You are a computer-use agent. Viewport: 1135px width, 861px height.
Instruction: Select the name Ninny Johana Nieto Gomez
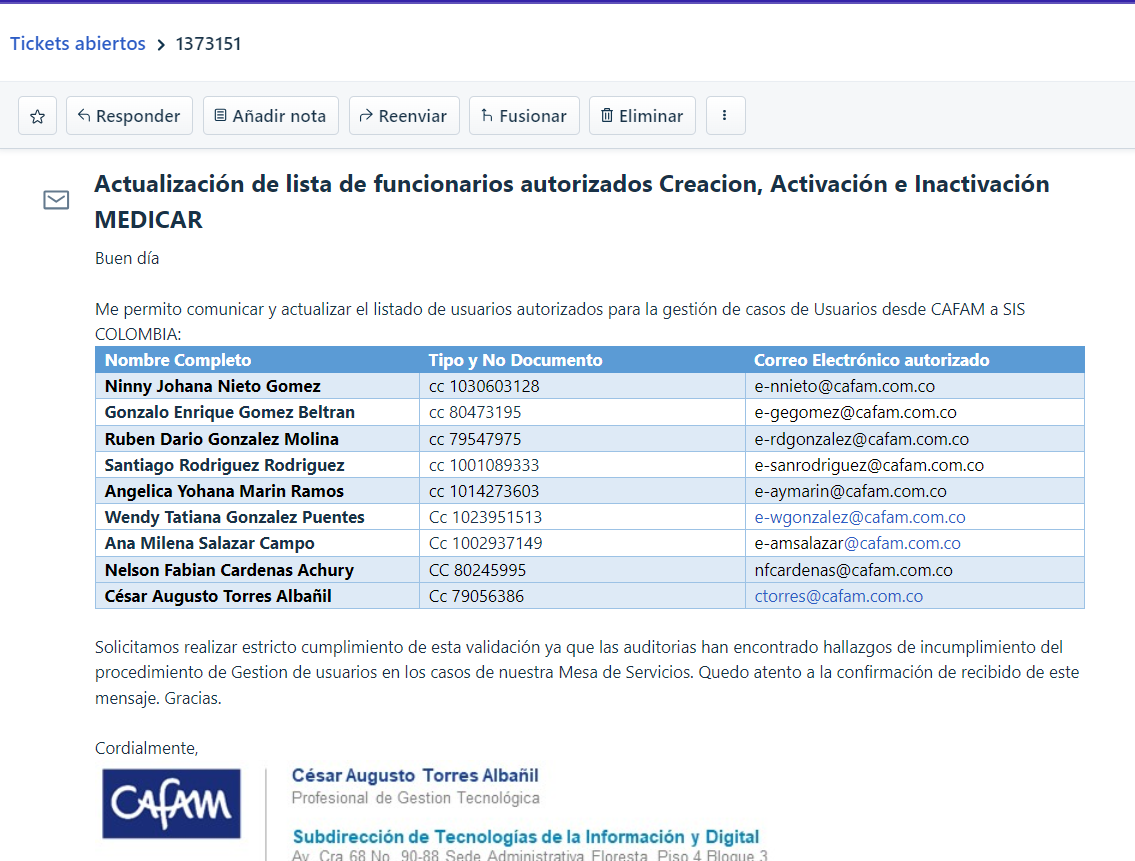[213, 386]
